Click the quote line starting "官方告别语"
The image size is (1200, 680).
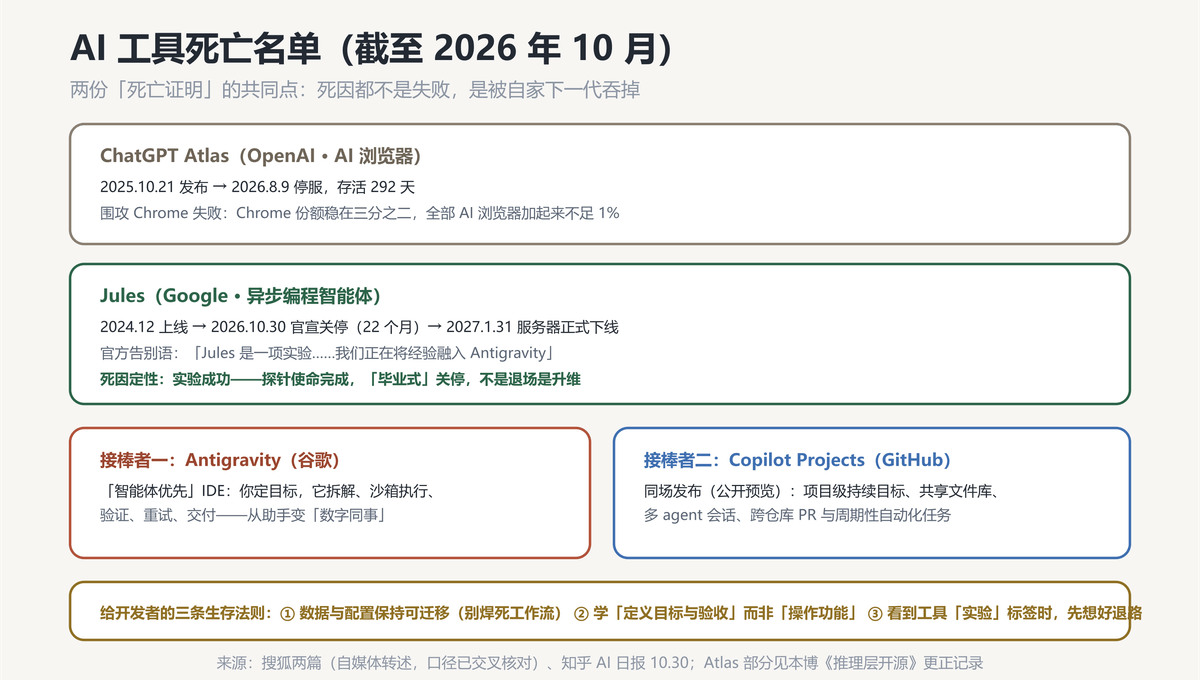327,353
